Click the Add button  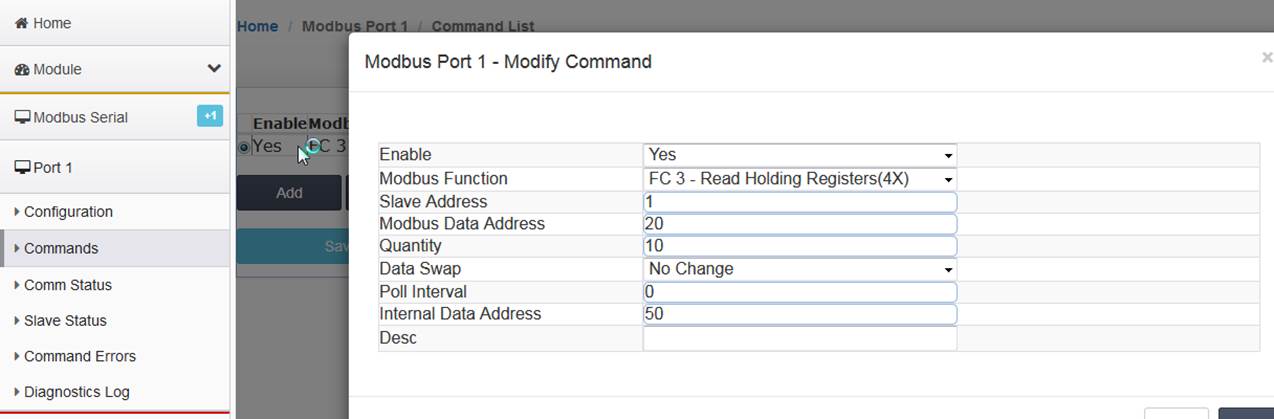coord(289,193)
